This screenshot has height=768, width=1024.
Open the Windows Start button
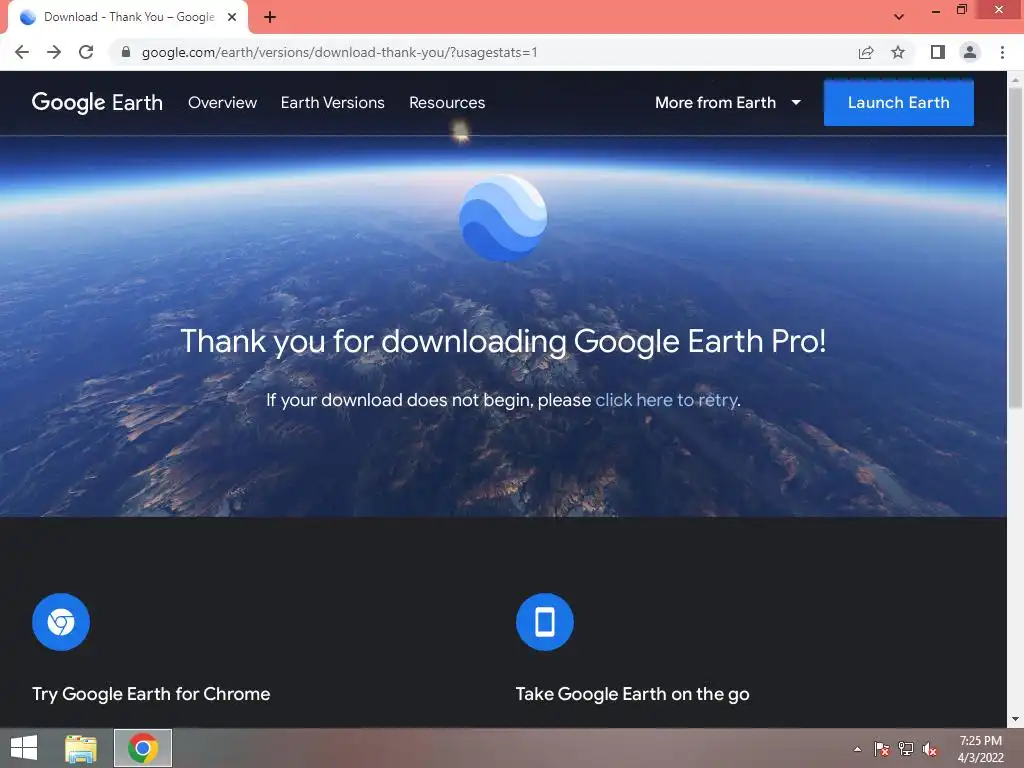(24, 748)
